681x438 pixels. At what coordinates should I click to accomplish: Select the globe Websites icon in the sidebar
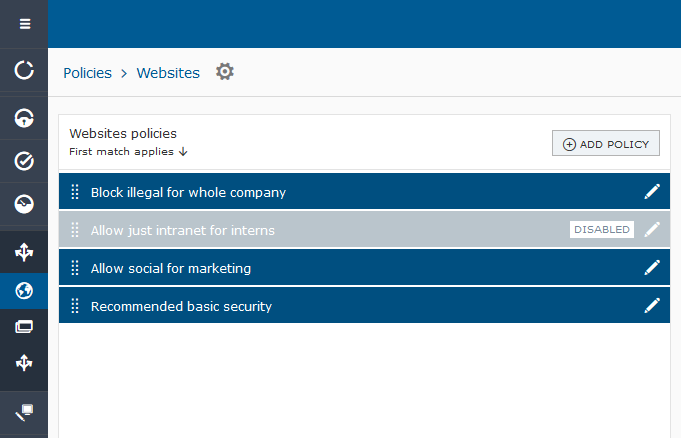click(x=24, y=291)
